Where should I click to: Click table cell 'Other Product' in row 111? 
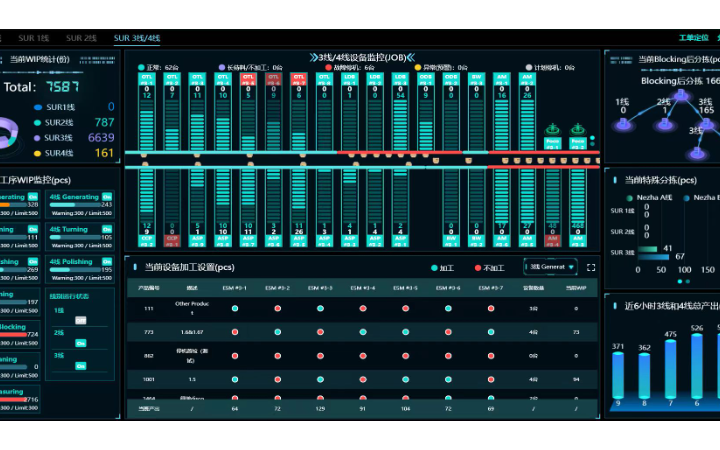192,308
